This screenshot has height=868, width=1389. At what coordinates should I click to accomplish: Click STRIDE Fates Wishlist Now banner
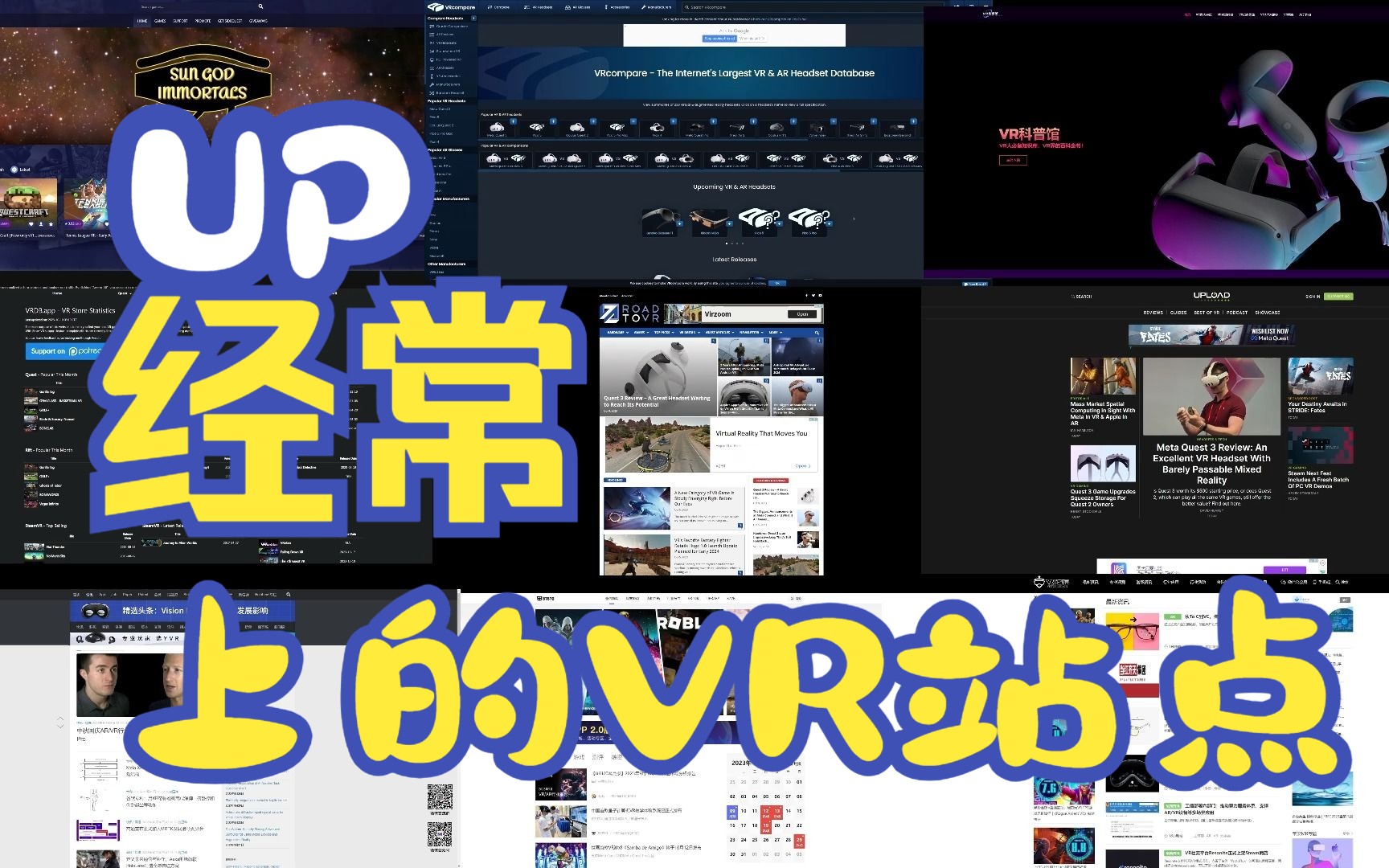click(x=1210, y=335)
